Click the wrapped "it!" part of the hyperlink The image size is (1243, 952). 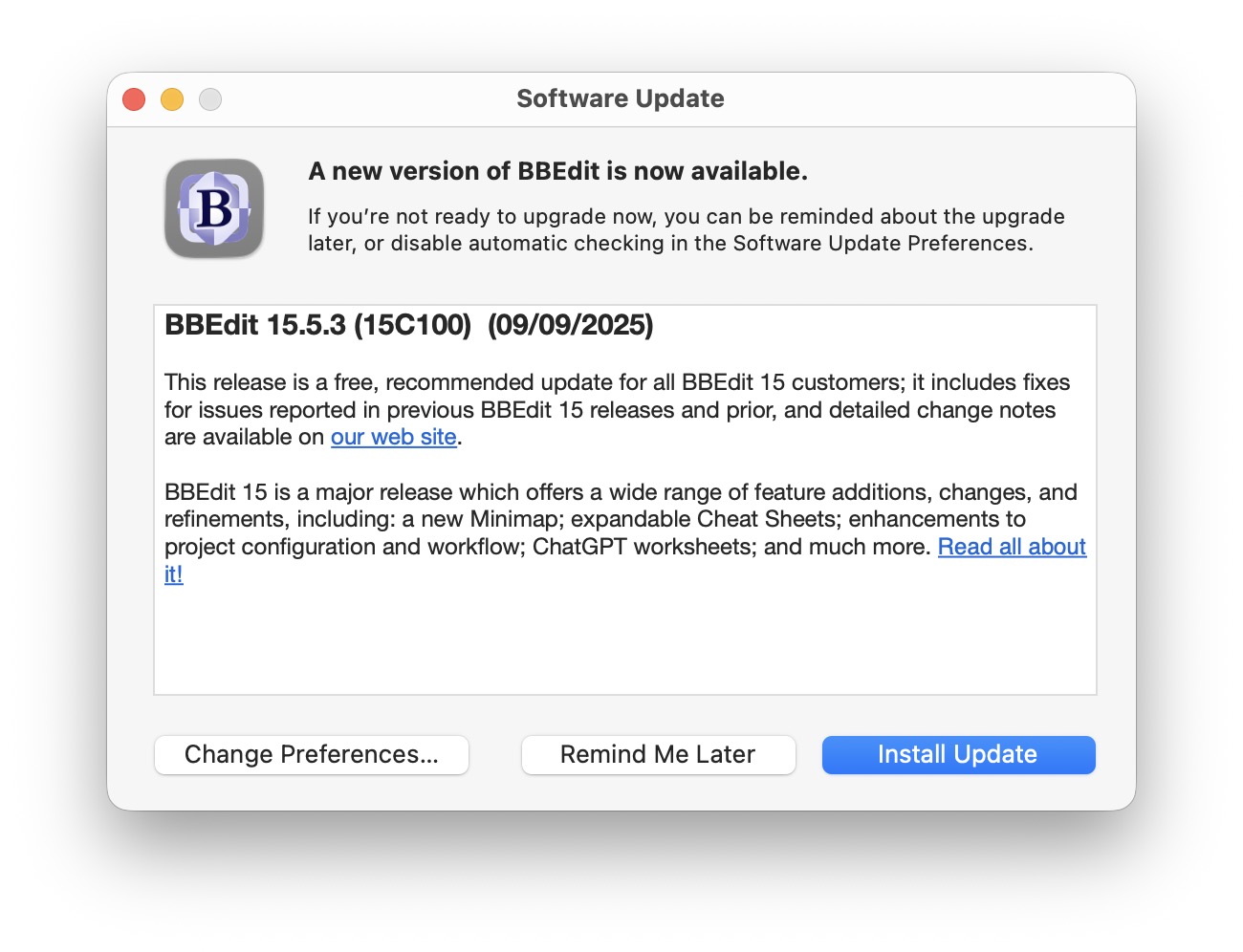click(x=174, y=574)
